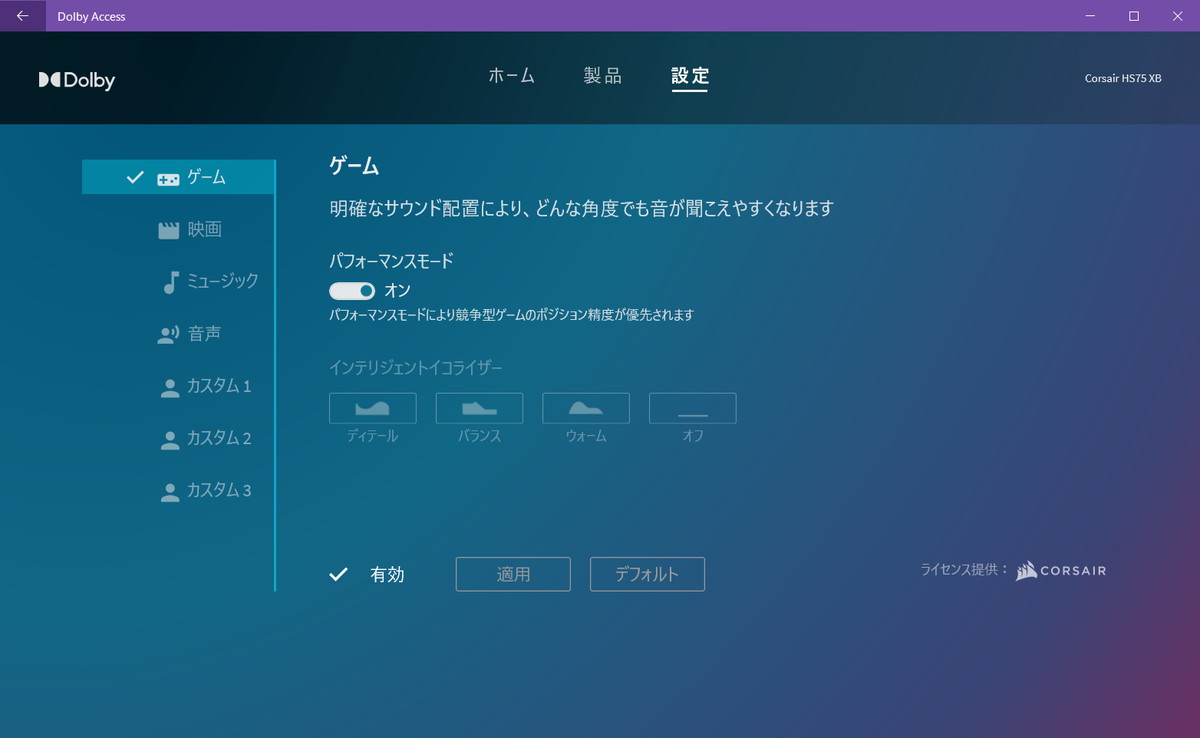Click the speaking person icon beside 音声

click(x=168, y=335)
